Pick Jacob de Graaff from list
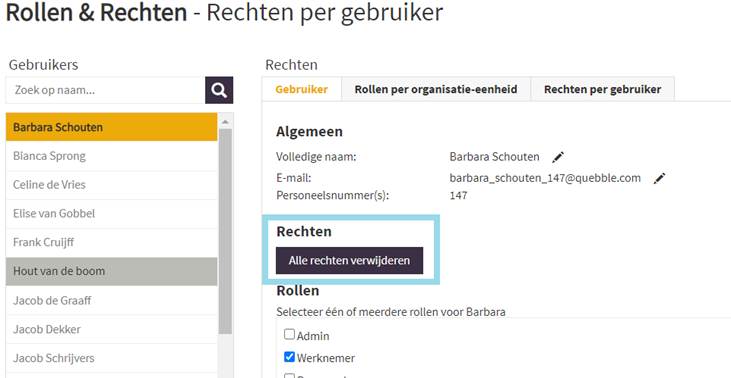This screenshot has height=378, width=731. [x=111, y=300]
